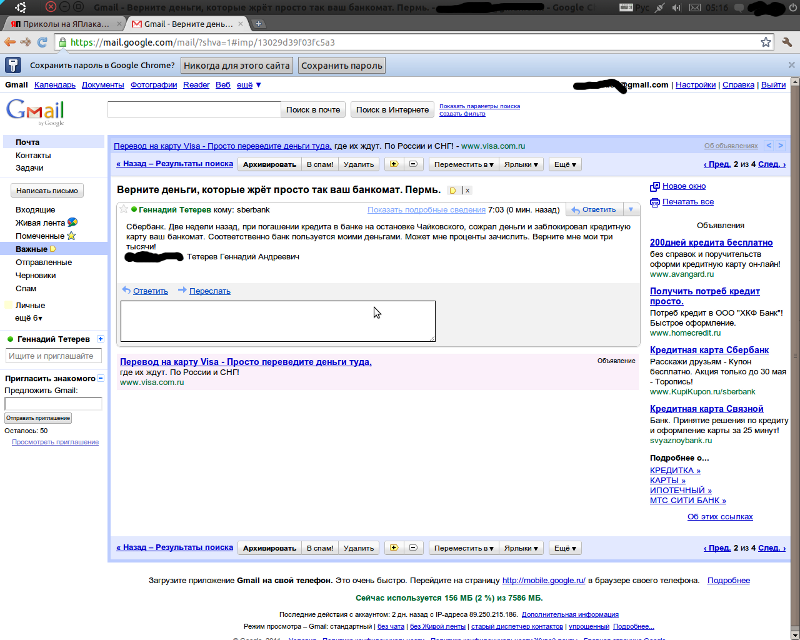The image size is (800, 640).
Task: Mark as important with the plus marker button in top toolbar
Action: [x=394, y=164]
